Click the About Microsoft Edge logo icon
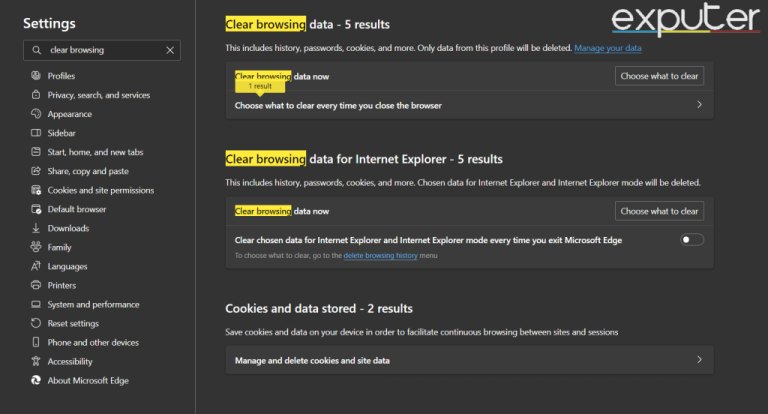This screenshot has width=768, height=414. (x=36, y=380)
